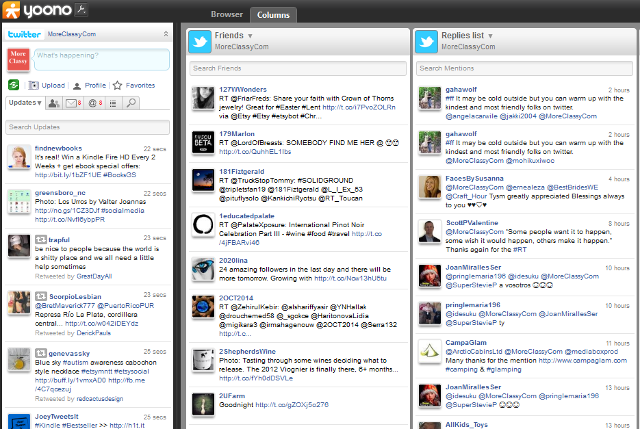Expand the Friends column dropdown arrow
640x429 pixels.
coord(250,36)
